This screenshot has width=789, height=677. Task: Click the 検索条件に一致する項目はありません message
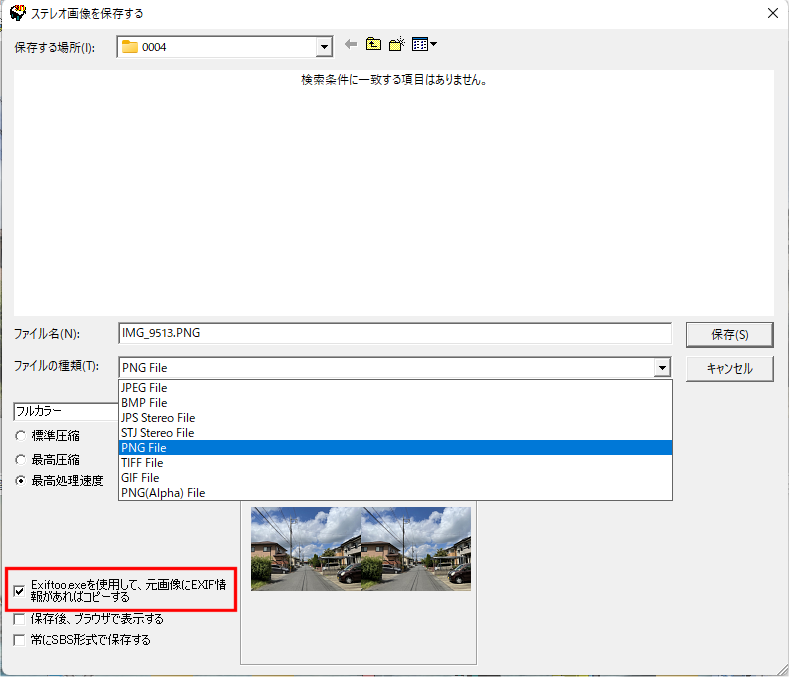coord(394,80)
